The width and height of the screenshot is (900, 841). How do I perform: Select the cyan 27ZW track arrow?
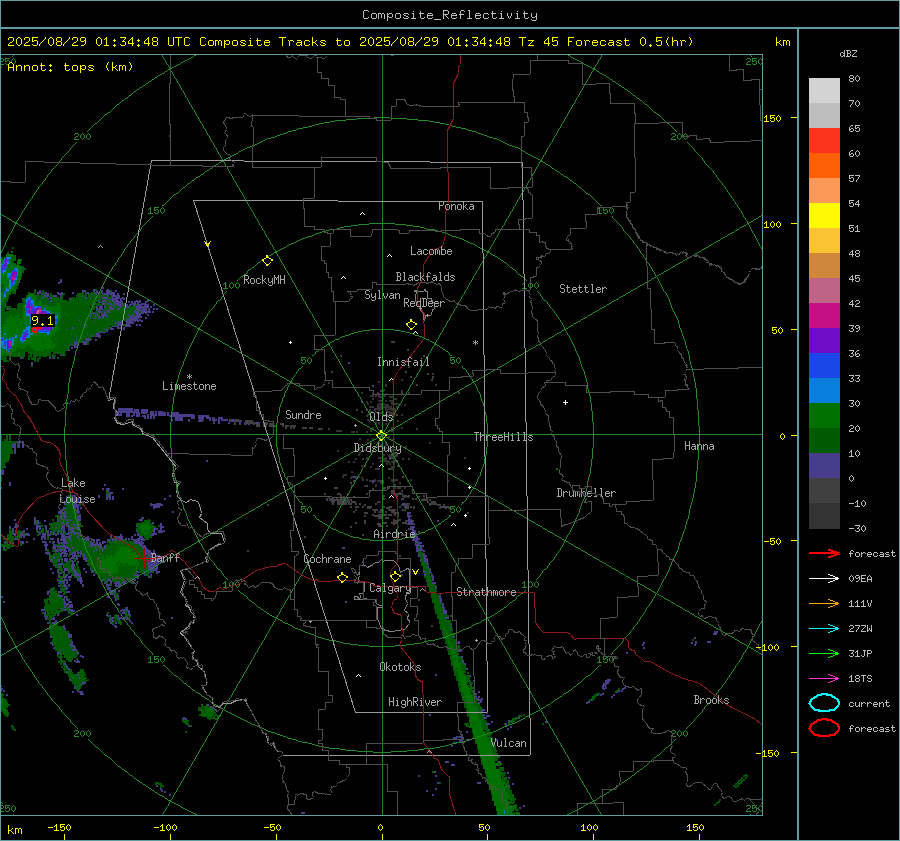pos(824,629)
